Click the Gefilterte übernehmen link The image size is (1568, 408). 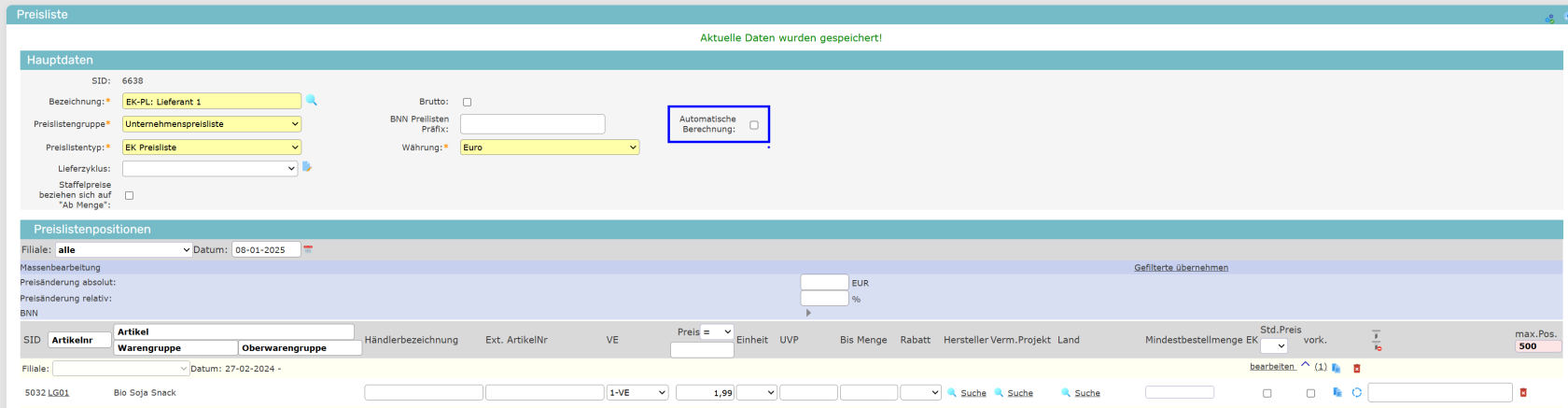(1181, 268)
